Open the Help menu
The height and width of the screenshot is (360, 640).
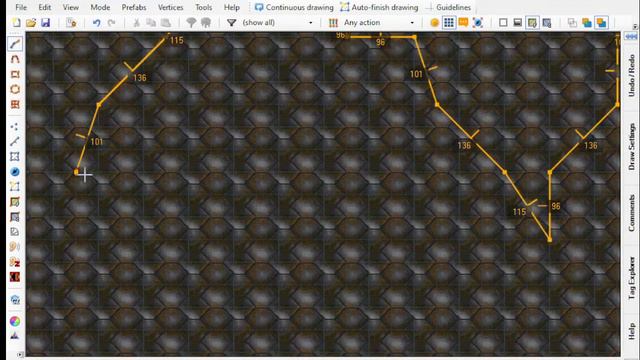(232, 7)
